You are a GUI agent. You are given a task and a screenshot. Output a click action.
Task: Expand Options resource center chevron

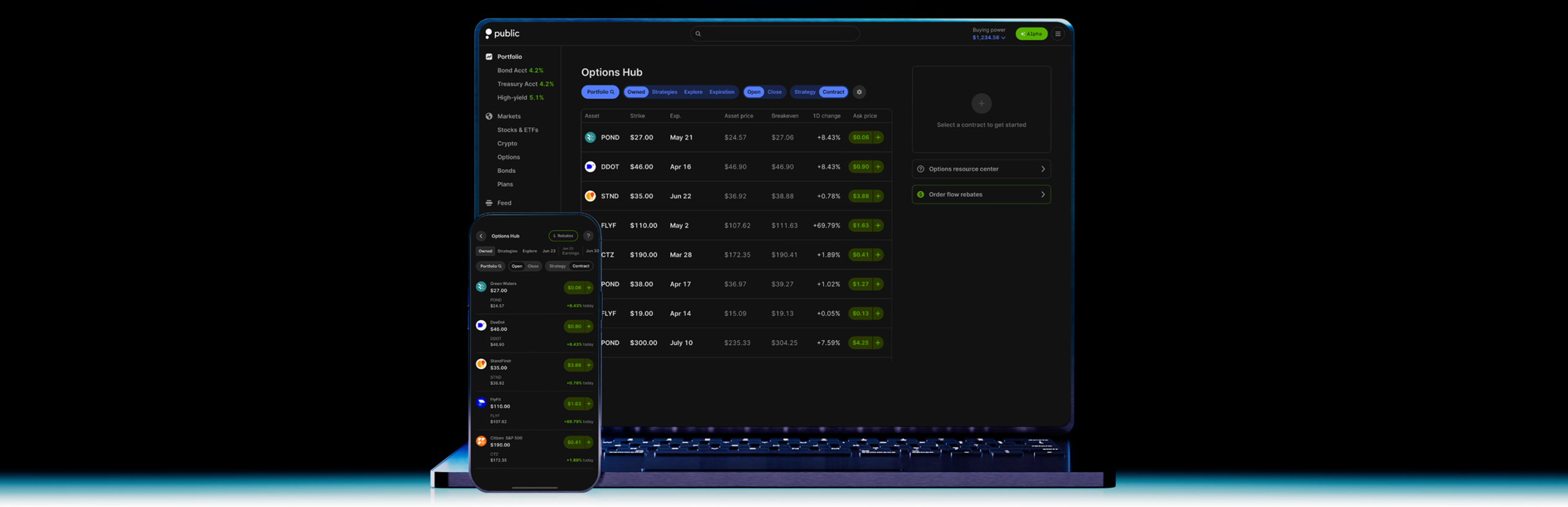(x=1042, y=169)
